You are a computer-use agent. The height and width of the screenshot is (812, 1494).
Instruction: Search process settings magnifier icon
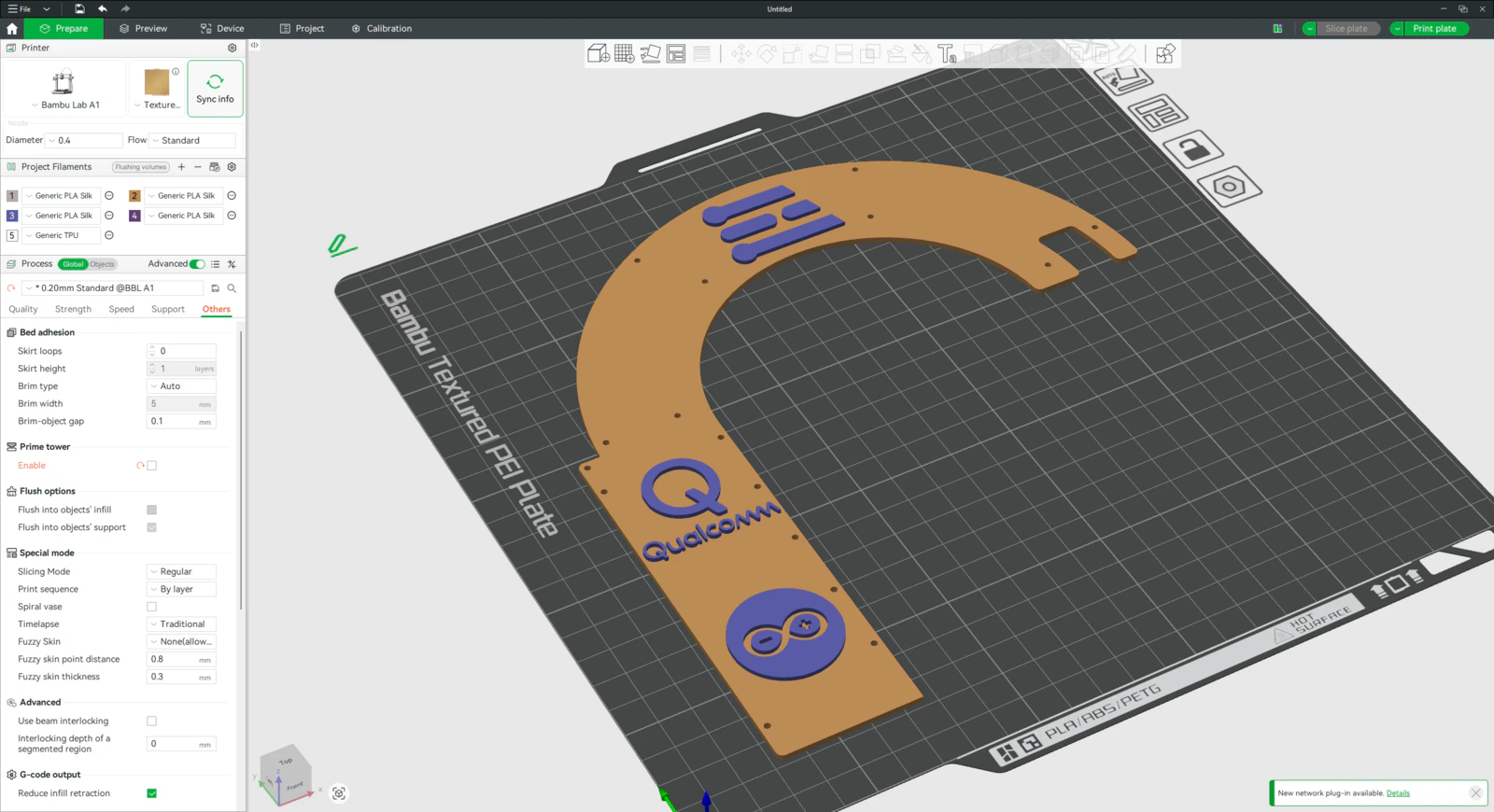(232, 288)
